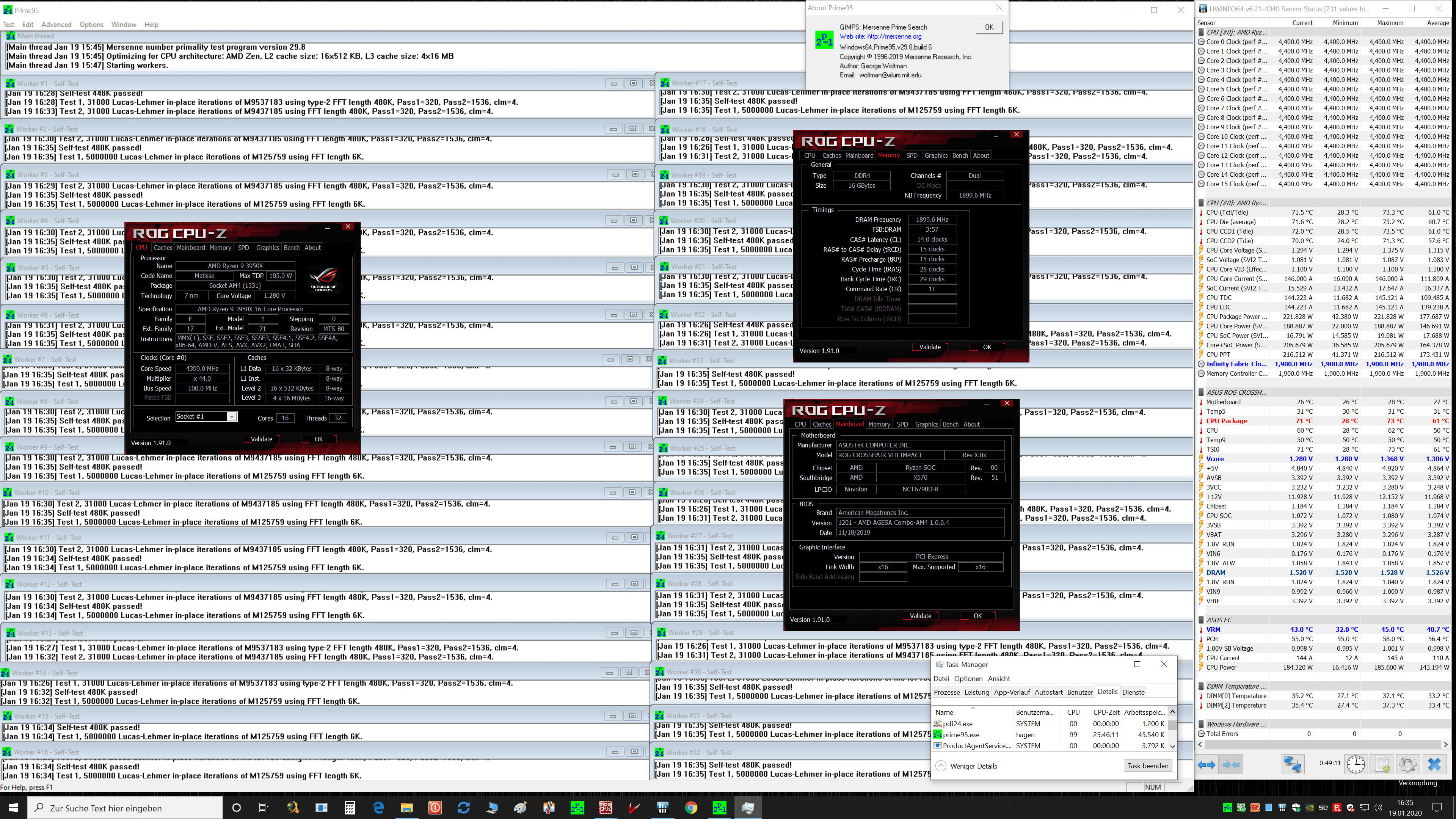The width and height of the screenshot is (1456, 819).
Task: Click Task Manager scrollbar up arrow
Action: point(1172,712)
